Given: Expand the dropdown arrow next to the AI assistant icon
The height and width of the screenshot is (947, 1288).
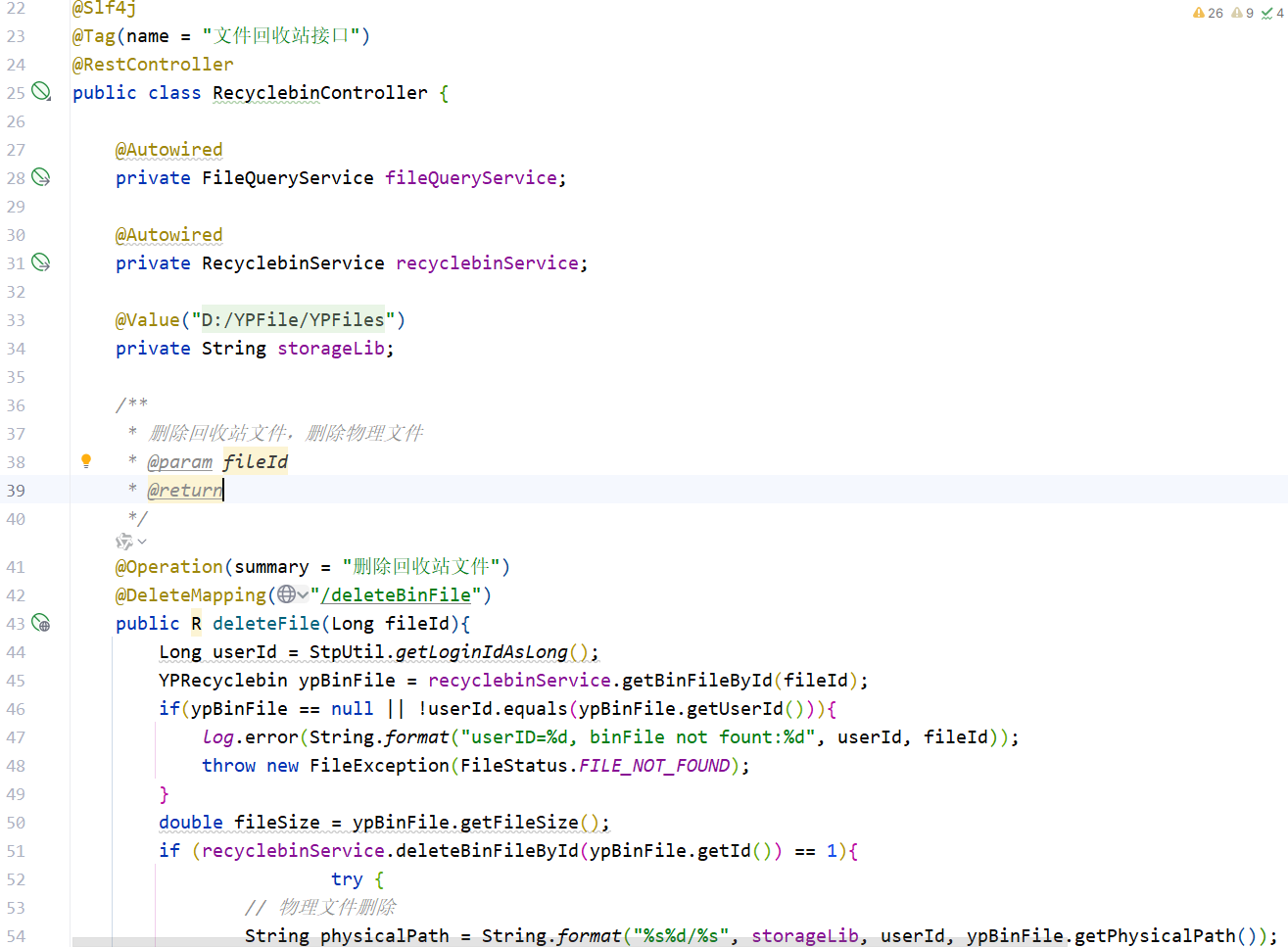Looking at the screenshot, I should (x=142, y=542).
